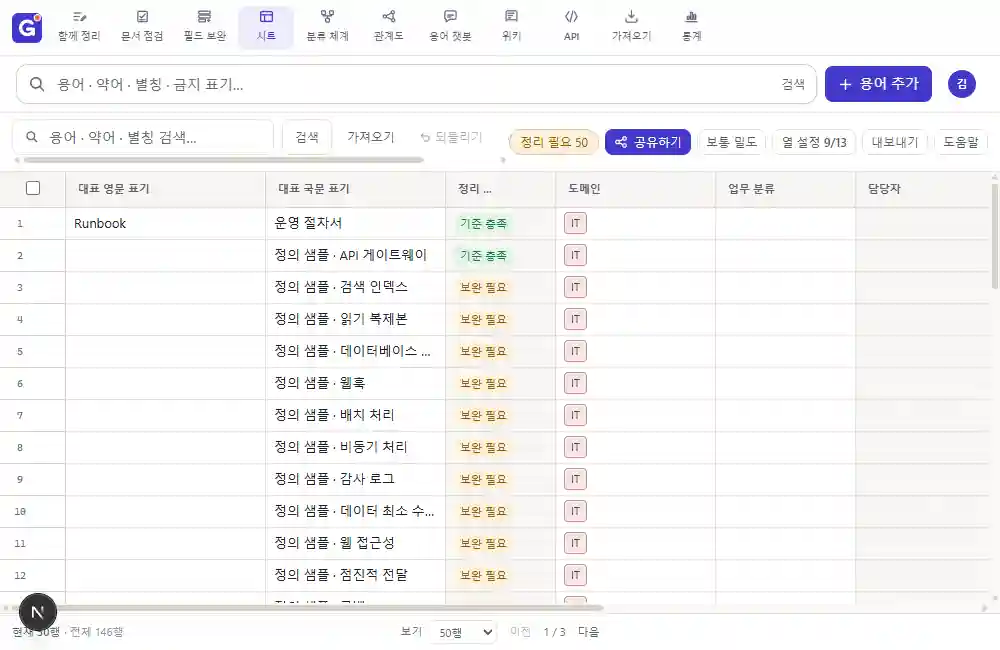The height and width of the screenshot is (650, 1000).
Task: Open the 김 user avatar menu
Action: (962, 84)
